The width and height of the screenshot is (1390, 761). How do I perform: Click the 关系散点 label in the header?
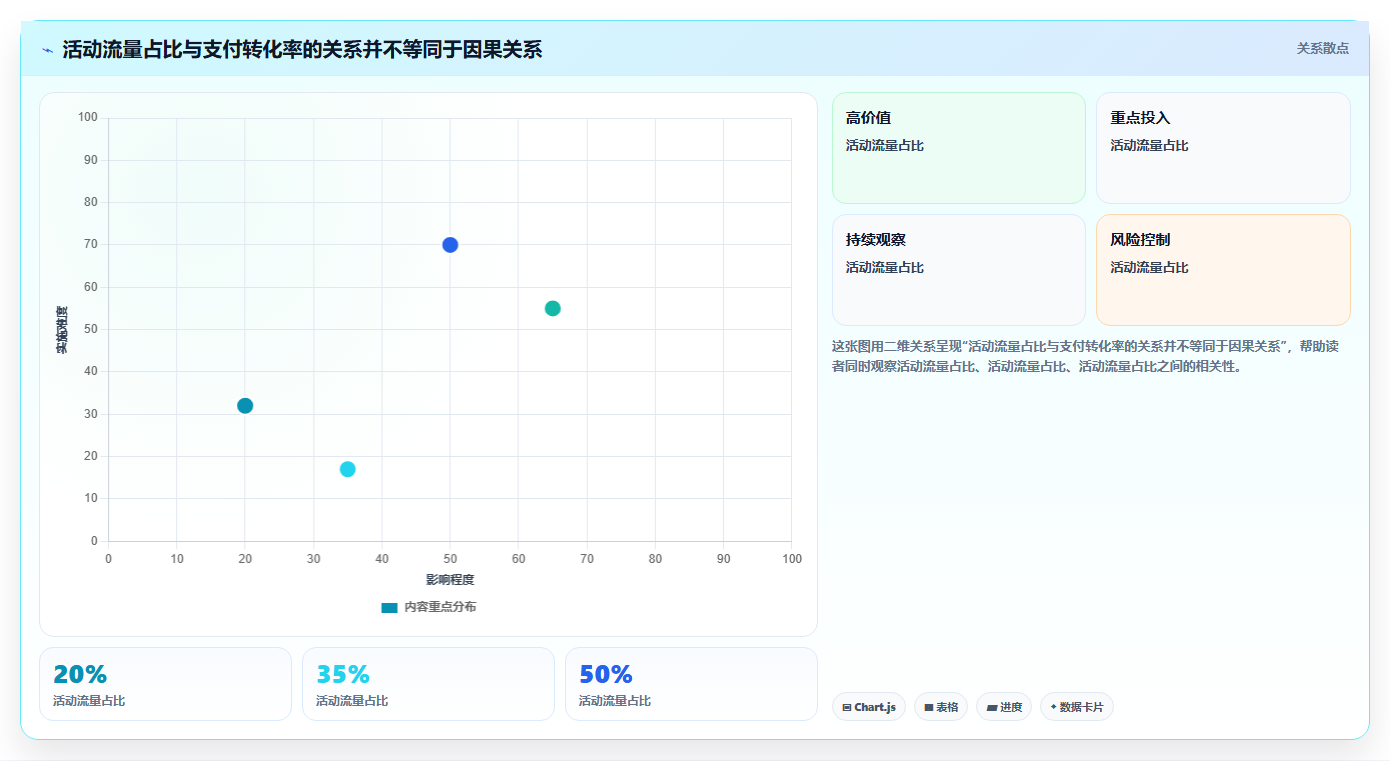click(1323, 48)
